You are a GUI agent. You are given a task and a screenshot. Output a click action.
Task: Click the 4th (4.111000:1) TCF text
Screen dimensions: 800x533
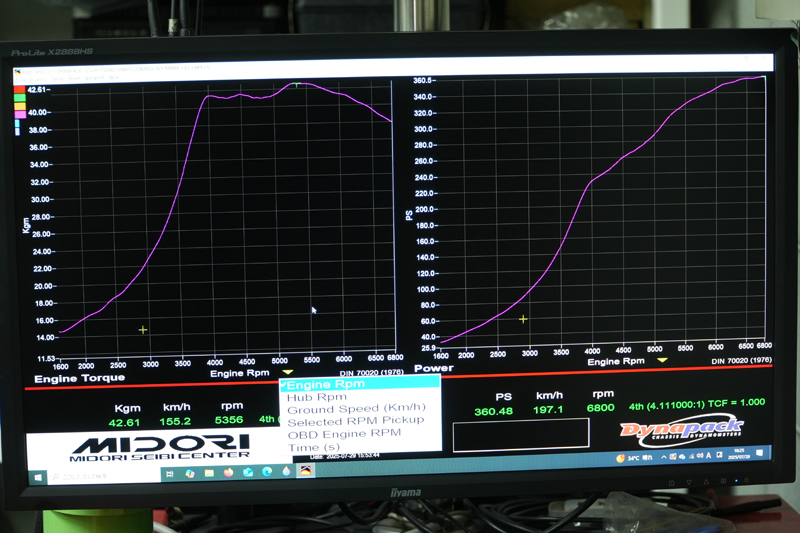[696, 404]
